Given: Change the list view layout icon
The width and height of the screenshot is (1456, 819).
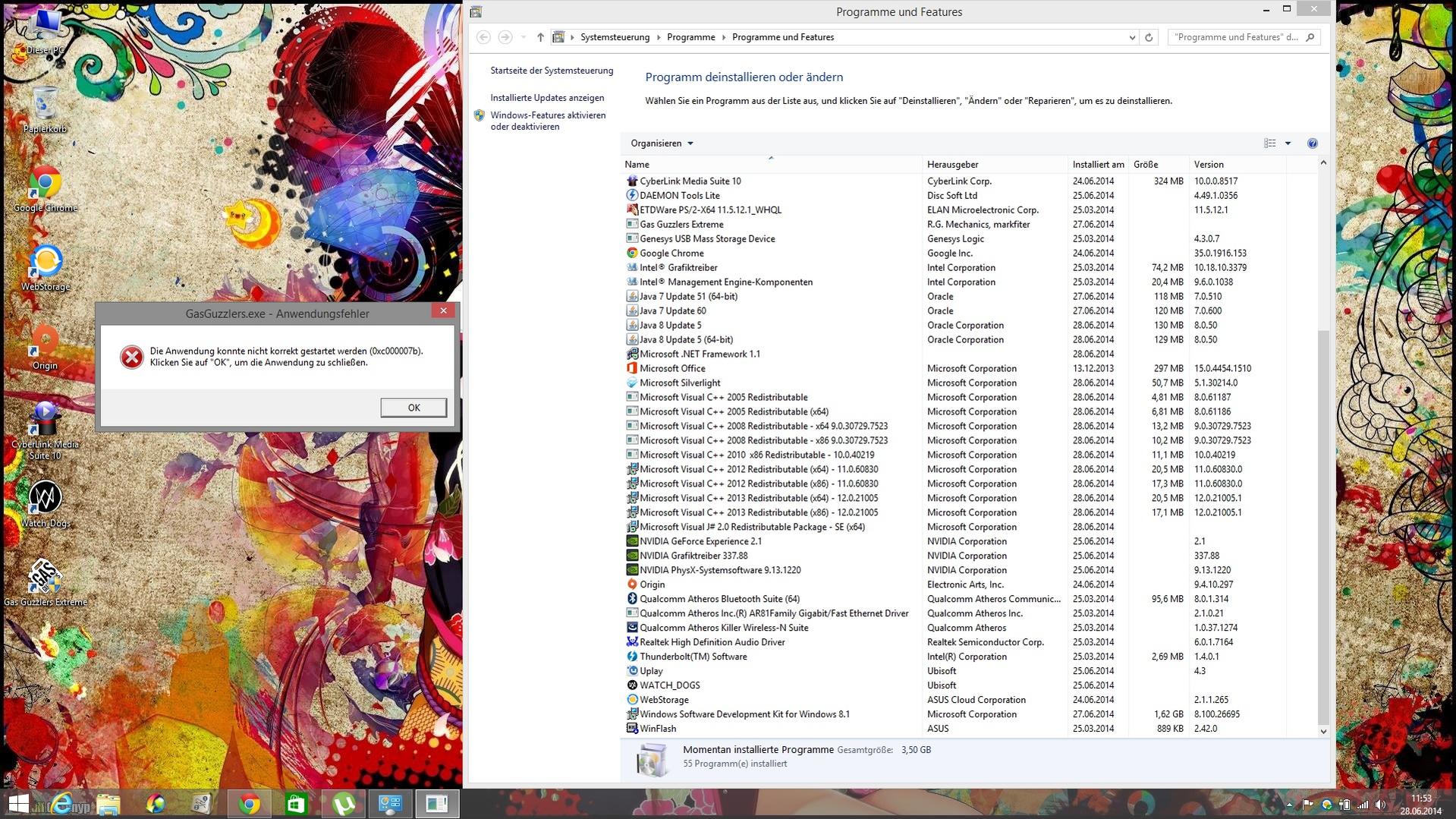Looking at the screenshot, I should coord(1270,143).
